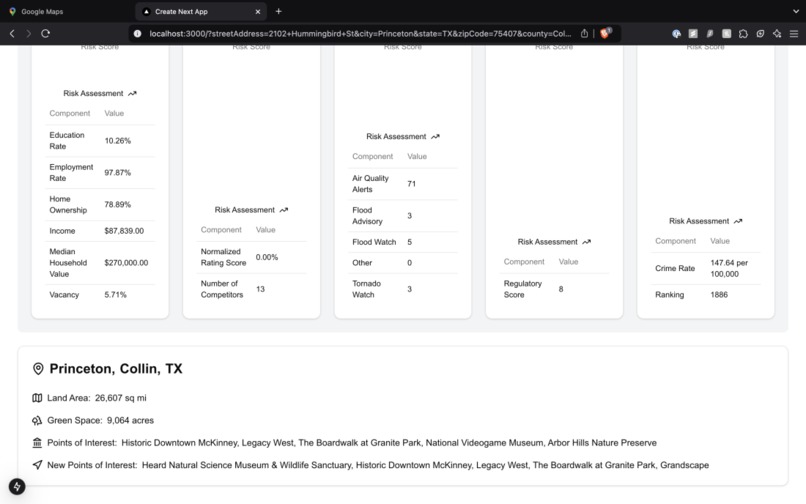Click the location pin icon beside Princeton

click(x=38, y=369)
